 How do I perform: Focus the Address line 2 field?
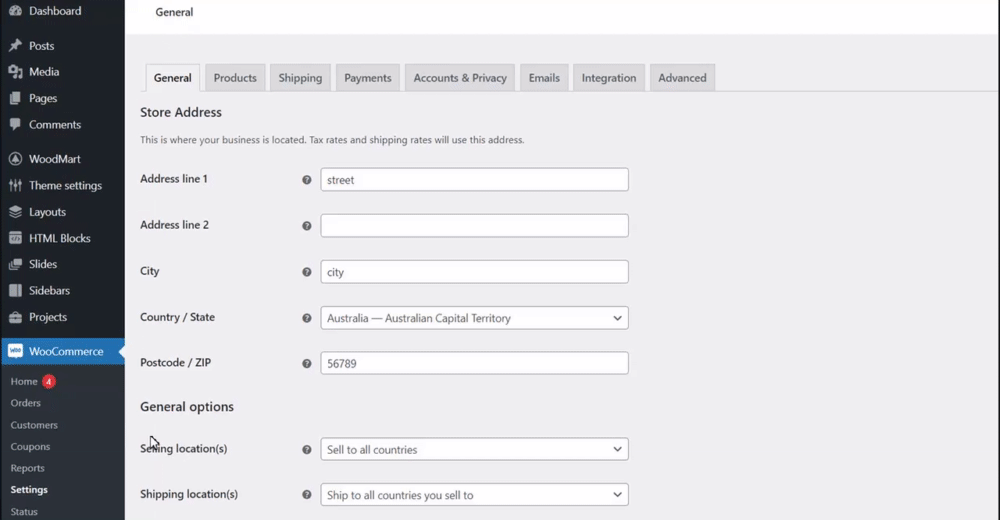pyautogui.click(x=474, y=226)
